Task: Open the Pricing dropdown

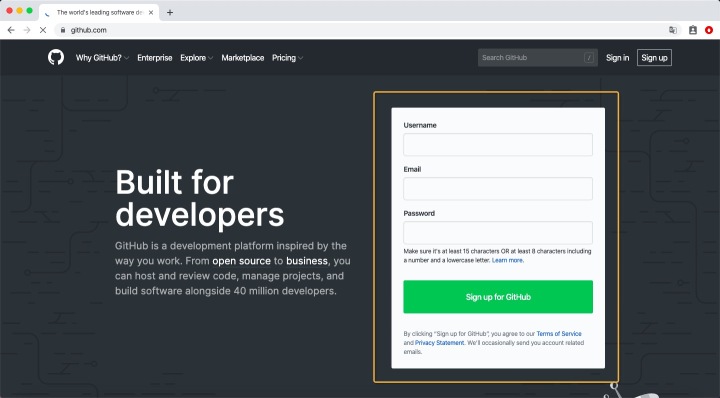Action: 287,58
